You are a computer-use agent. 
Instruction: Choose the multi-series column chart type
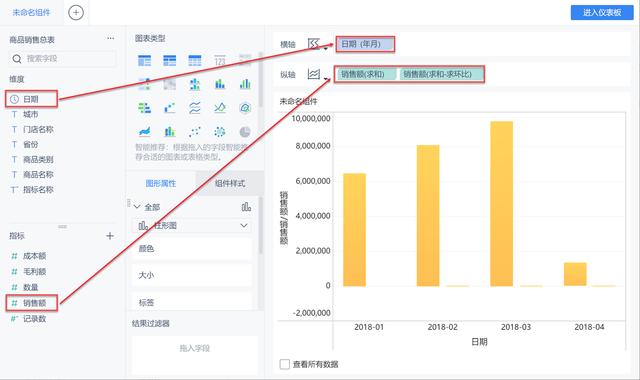coord(245,84)
